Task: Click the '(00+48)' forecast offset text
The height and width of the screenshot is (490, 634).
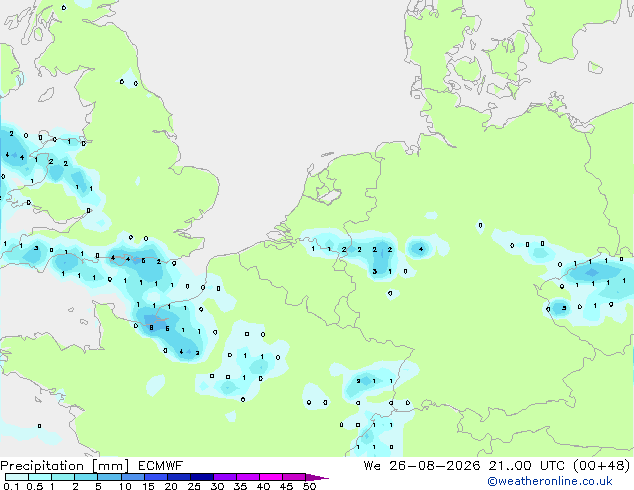Action: [x=601, y=466]
